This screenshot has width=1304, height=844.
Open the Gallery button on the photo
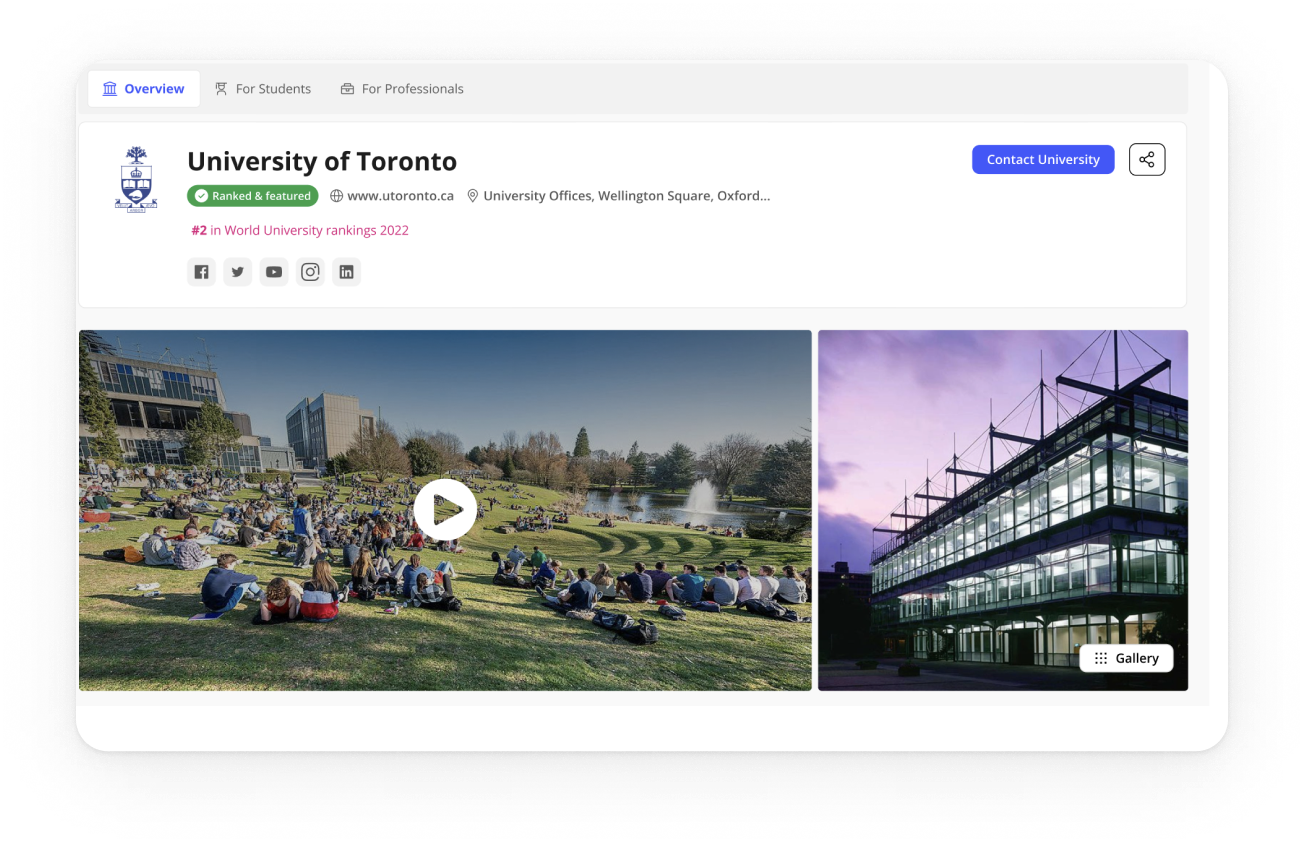1126,658
